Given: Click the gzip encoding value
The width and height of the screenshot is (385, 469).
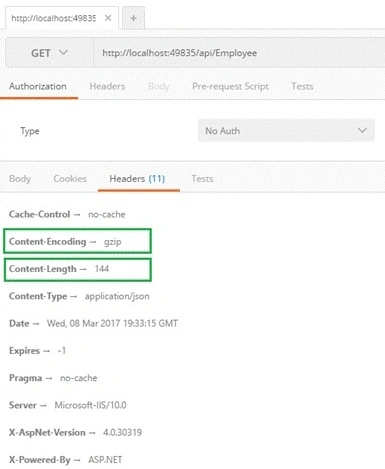Looking at the screenshot, I should [112, 242].
